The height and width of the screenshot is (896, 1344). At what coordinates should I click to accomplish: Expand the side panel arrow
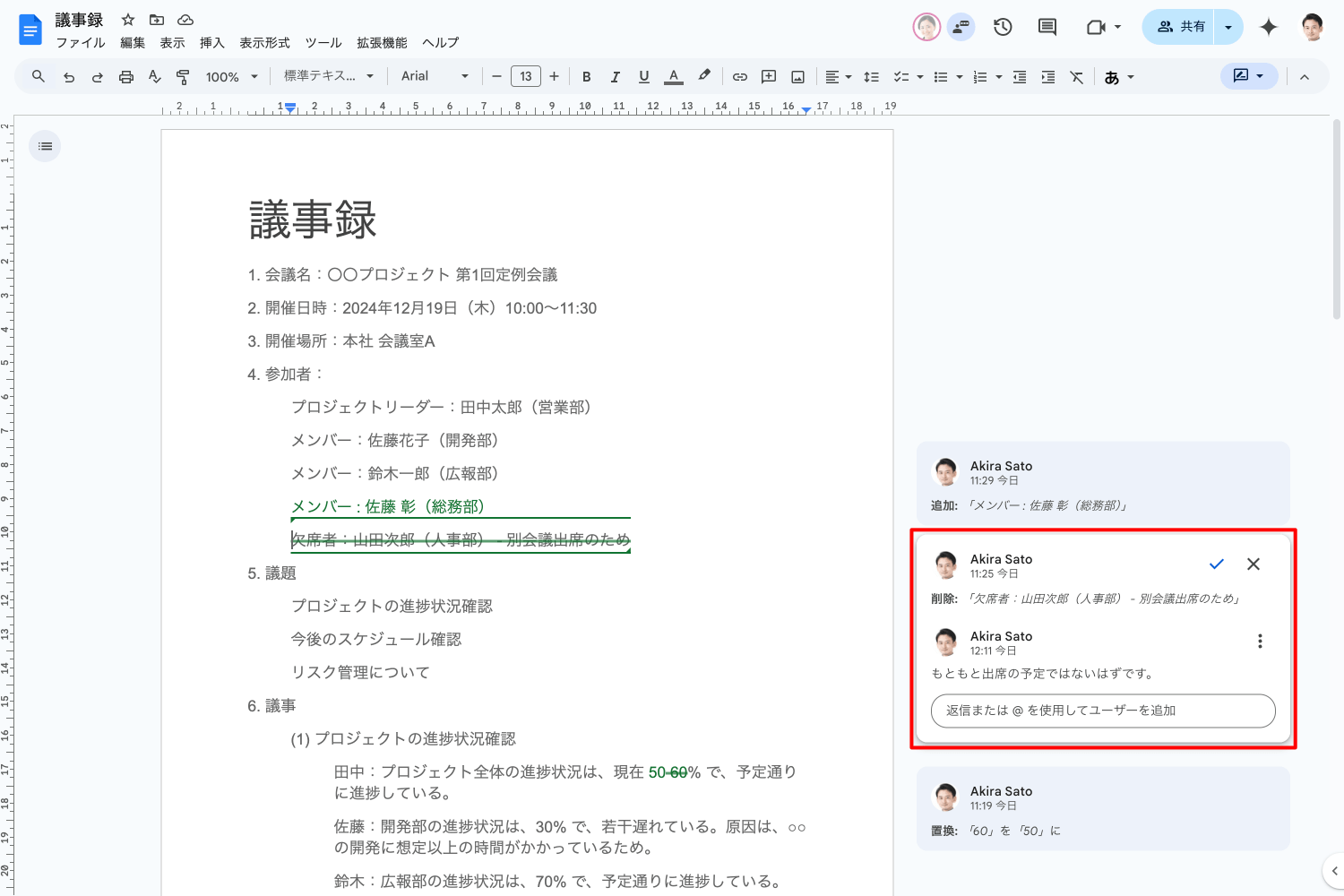coord(1334,870)
